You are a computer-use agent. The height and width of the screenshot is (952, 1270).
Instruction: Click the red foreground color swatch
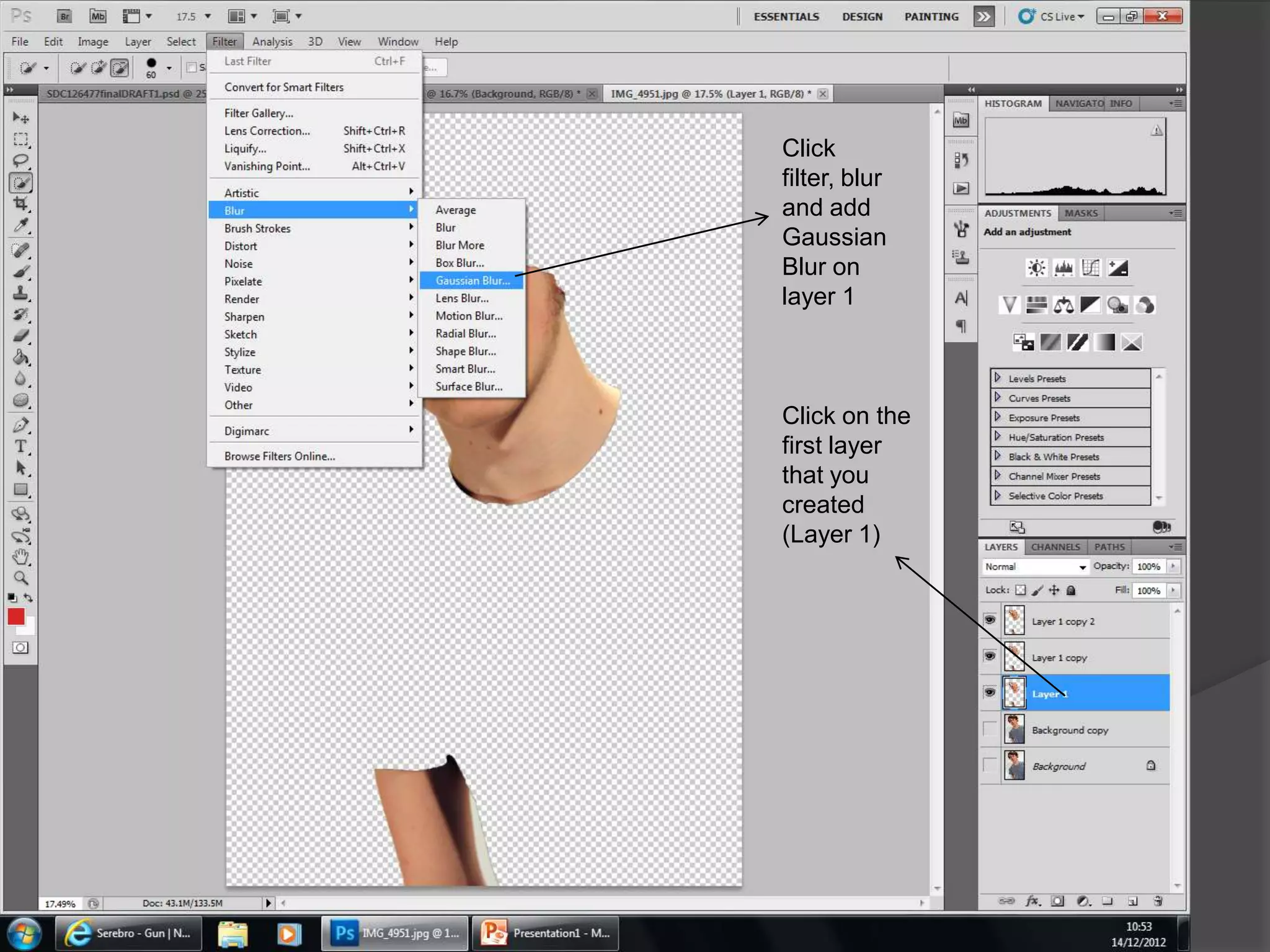point(16,617)
